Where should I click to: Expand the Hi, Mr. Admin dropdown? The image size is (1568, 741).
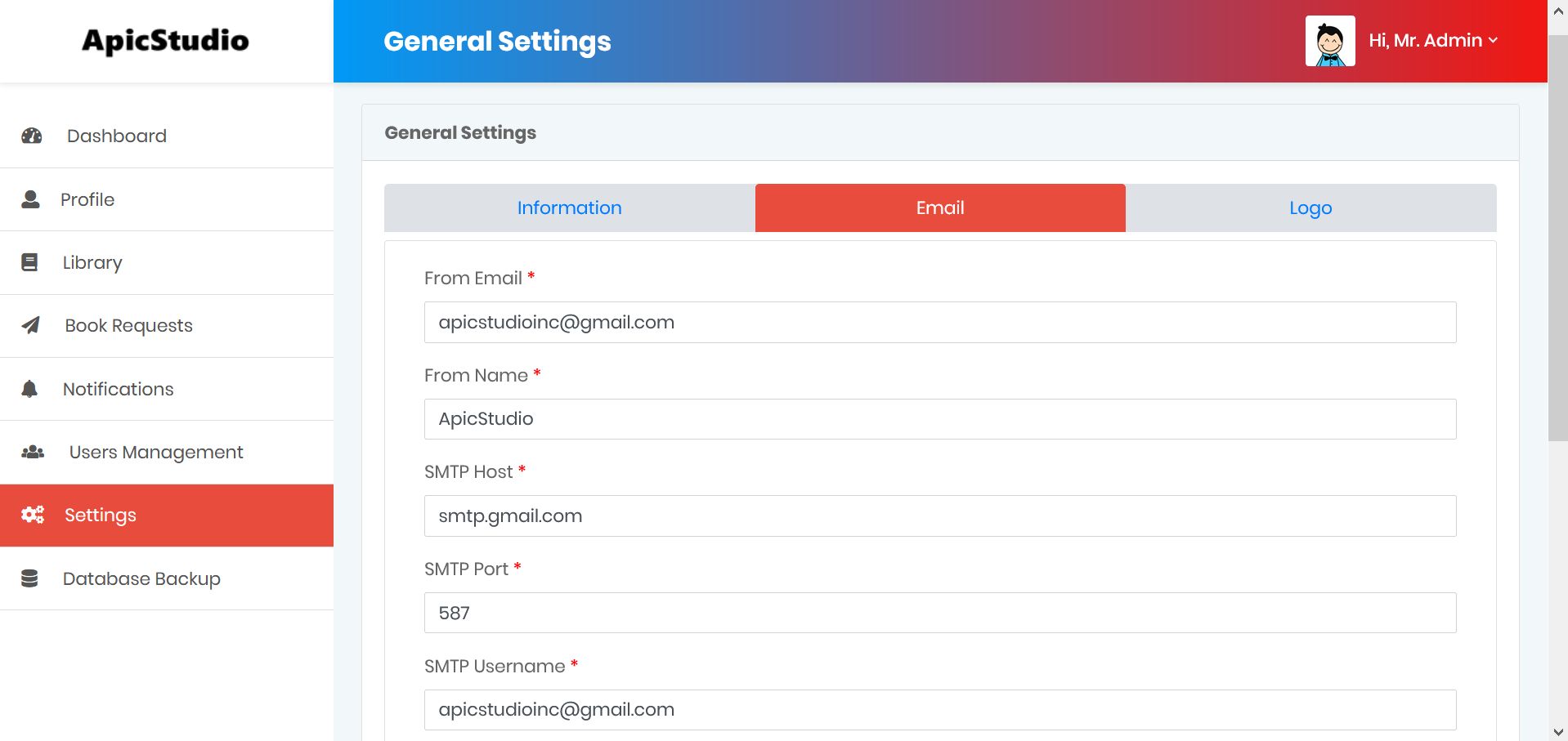[1433, 41]
